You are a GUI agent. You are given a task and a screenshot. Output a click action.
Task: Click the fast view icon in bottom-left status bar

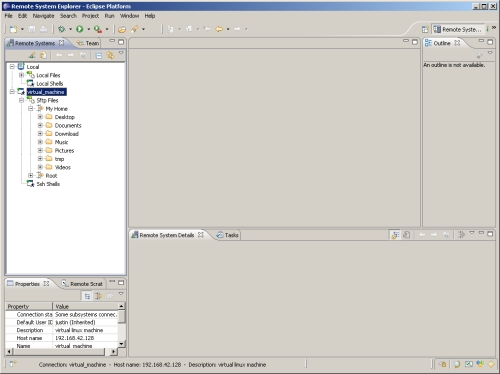tap(13, 364)
